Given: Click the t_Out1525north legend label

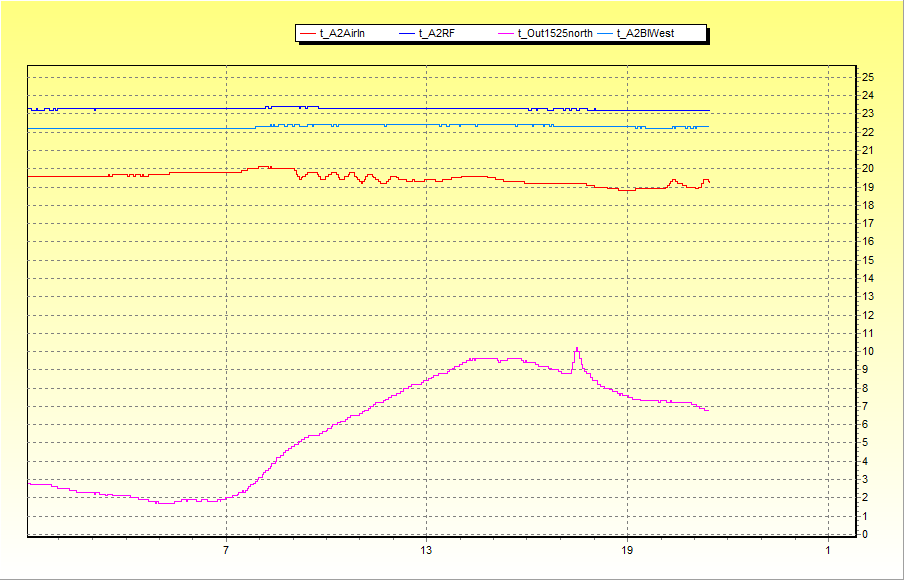Looking at the screenshot, I should tap(554, 34).
